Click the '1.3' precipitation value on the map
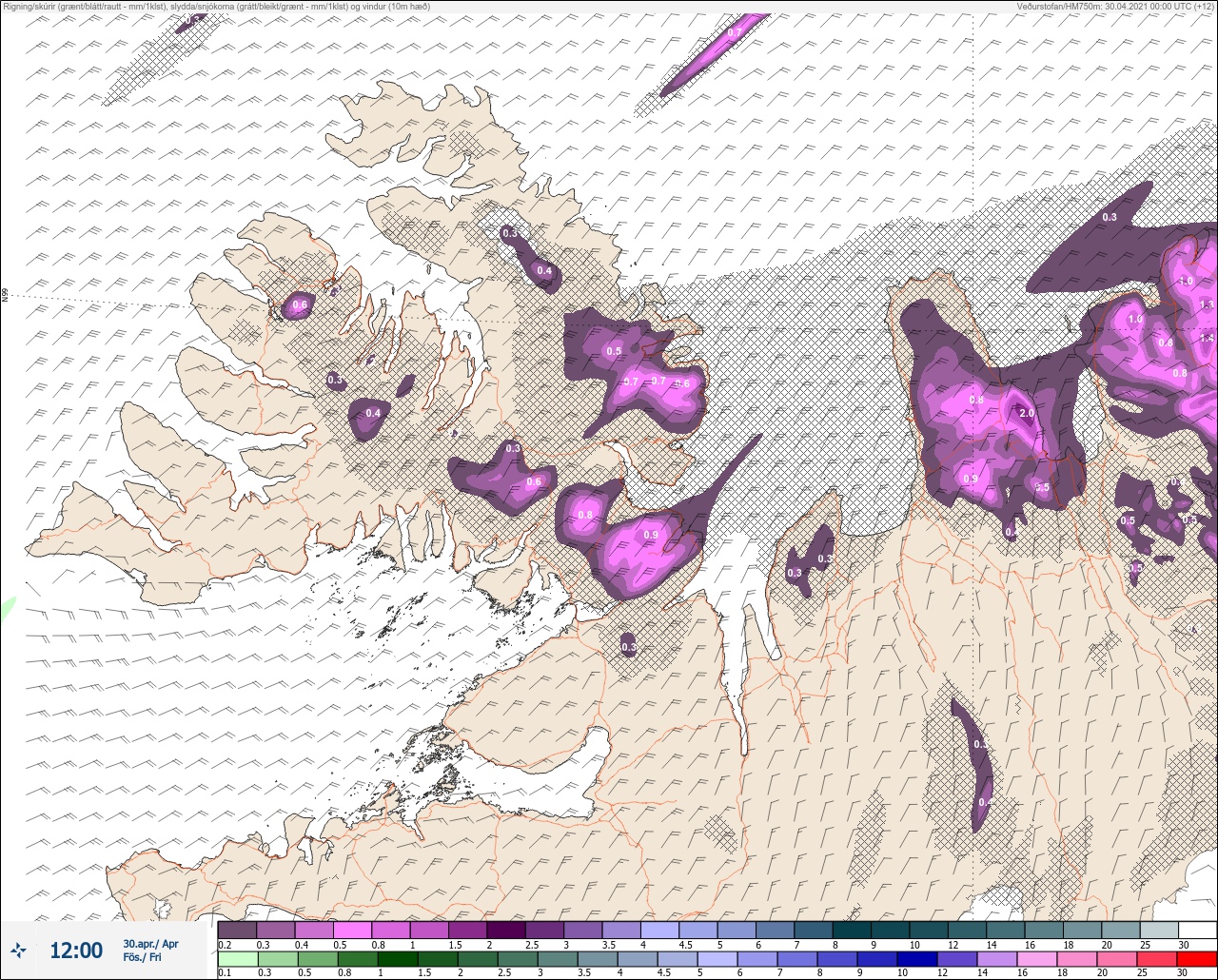This screenshot has height=980, width=1218. point(1208,304)
